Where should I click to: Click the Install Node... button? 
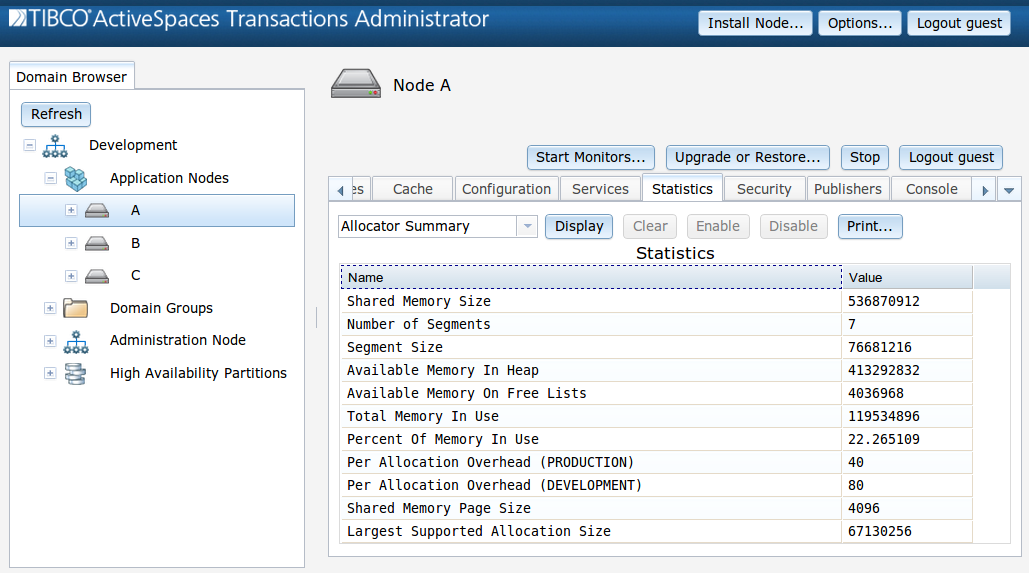(755, 23)
